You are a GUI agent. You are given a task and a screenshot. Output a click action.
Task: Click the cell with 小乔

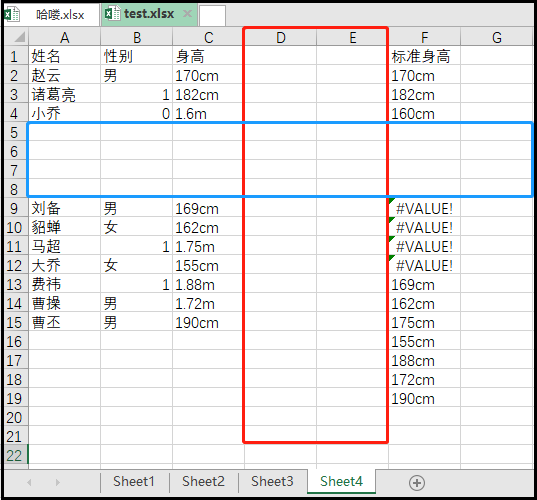(x=64, y=113)
